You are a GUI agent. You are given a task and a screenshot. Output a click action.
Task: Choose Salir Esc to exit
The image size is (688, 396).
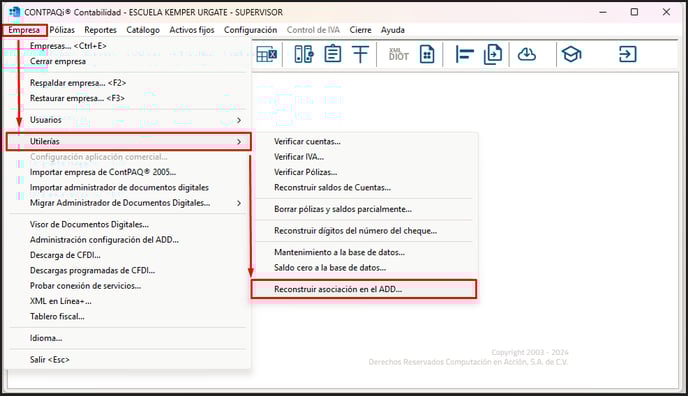(128, 360)
